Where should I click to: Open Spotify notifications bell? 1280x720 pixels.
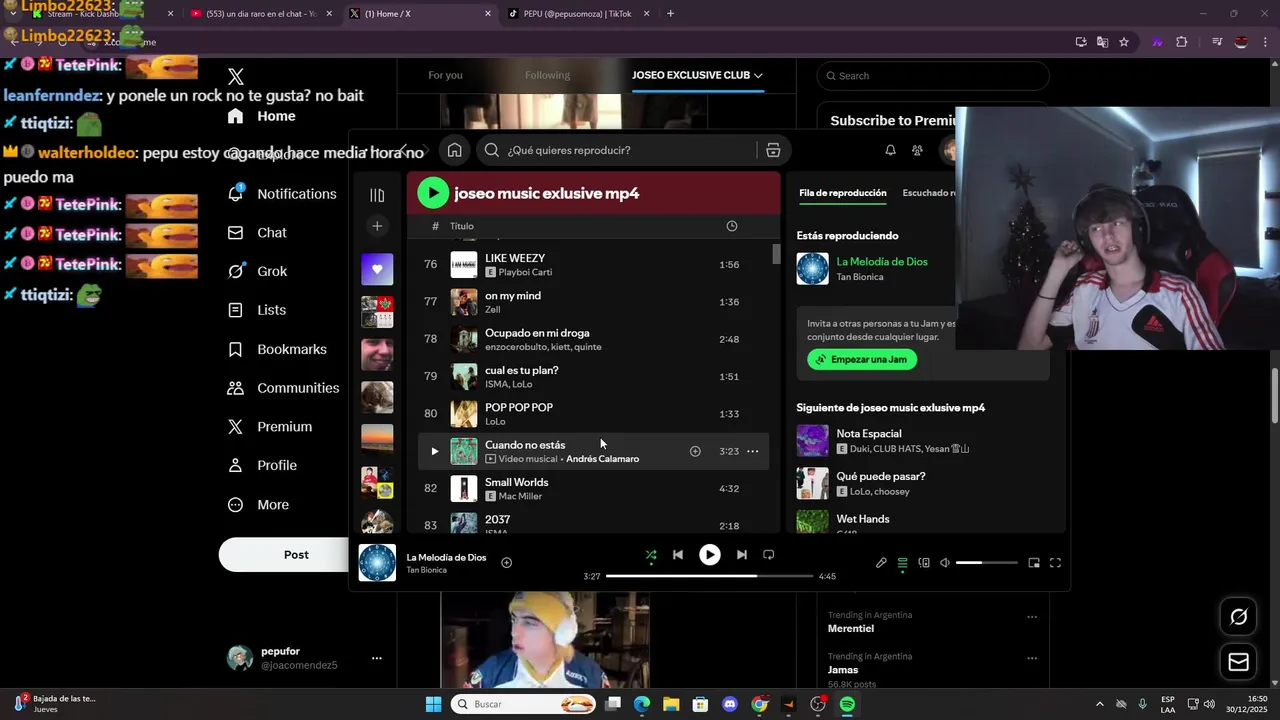[890, 150]
